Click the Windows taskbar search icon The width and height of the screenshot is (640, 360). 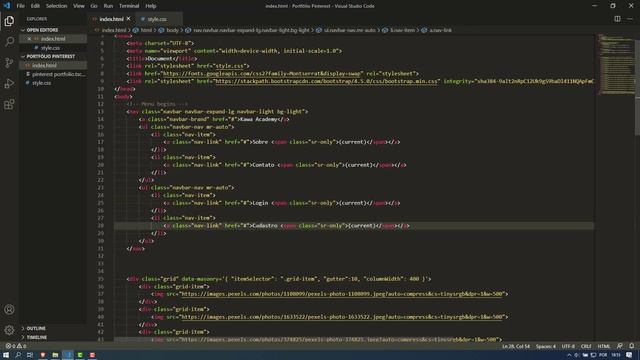(x=18, y=355)
